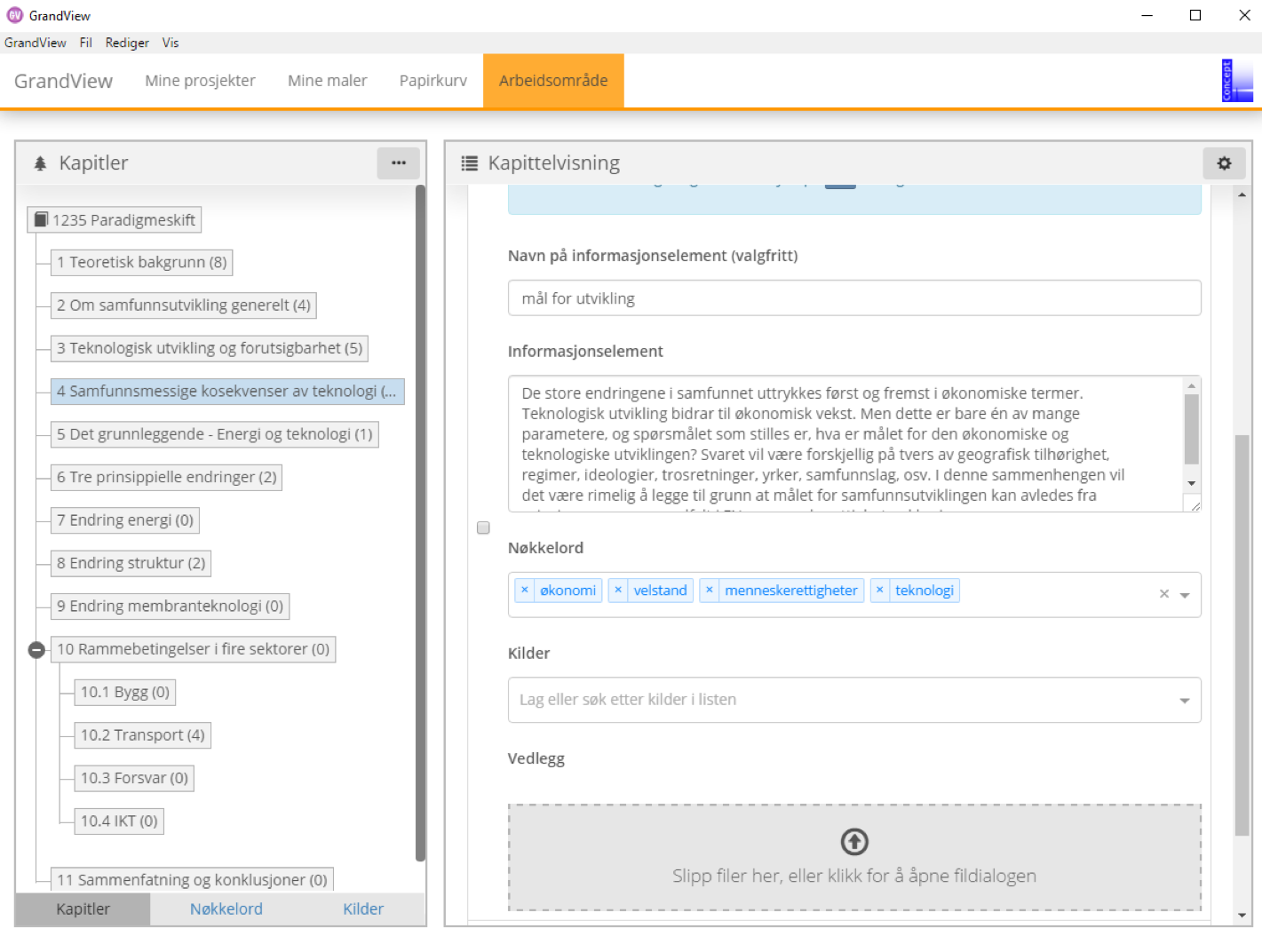Click the upload arrow icon in Vedlegg

point(853,841)
